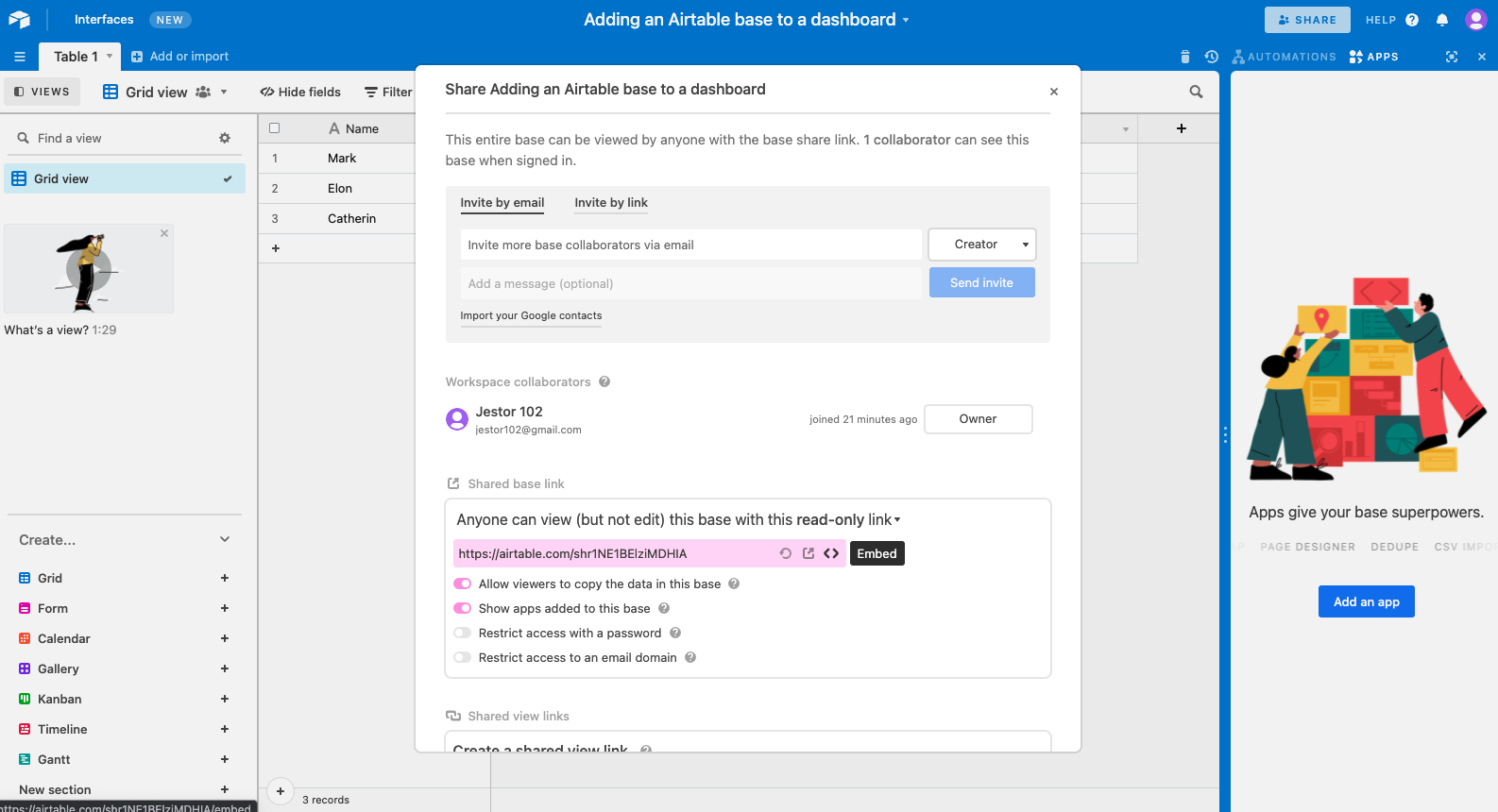Open the Airtable home logo
This screenshot has width=1498, height=812.
(19, 19)
